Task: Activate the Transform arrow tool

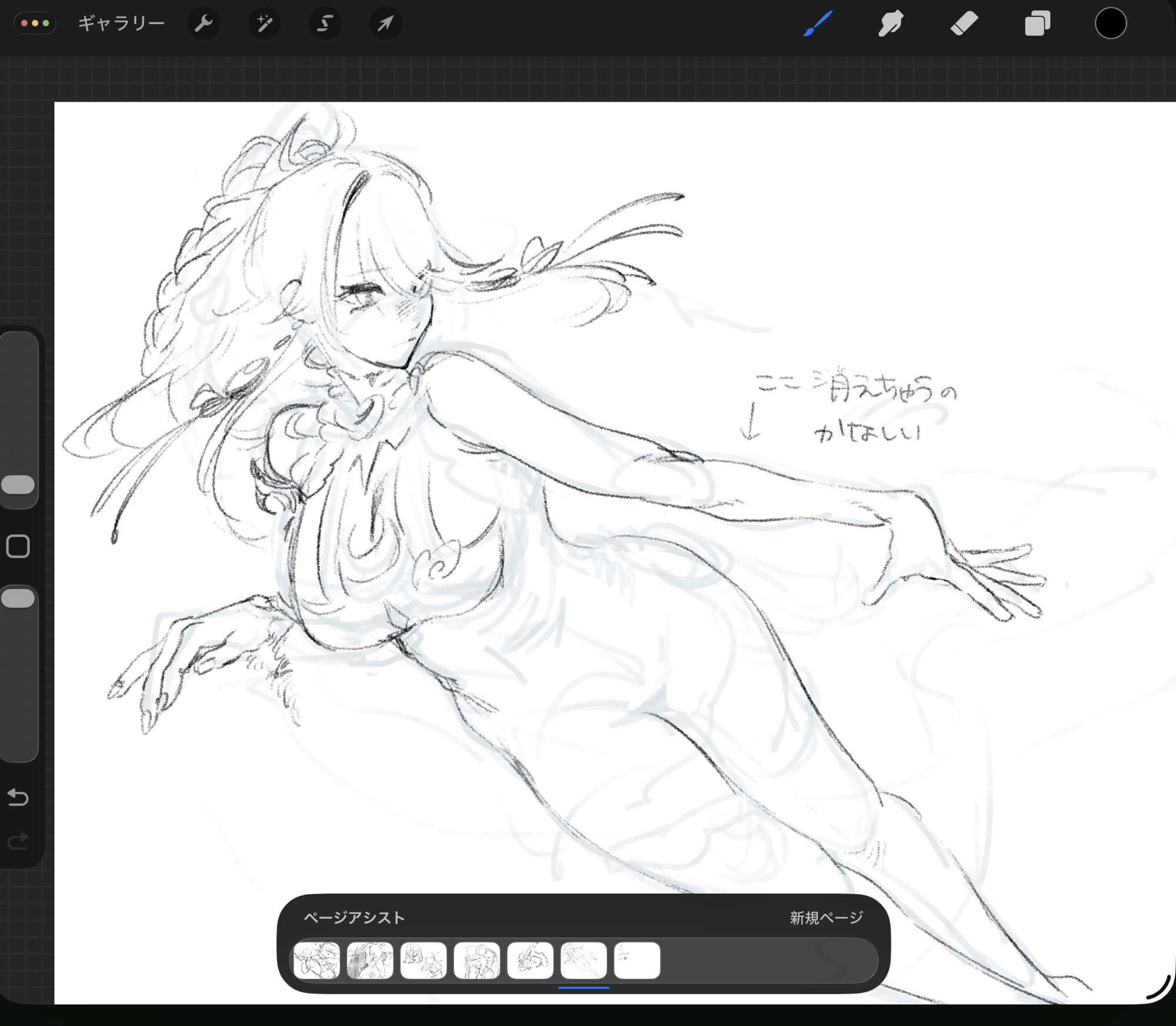Action: (x=385, y=24)
